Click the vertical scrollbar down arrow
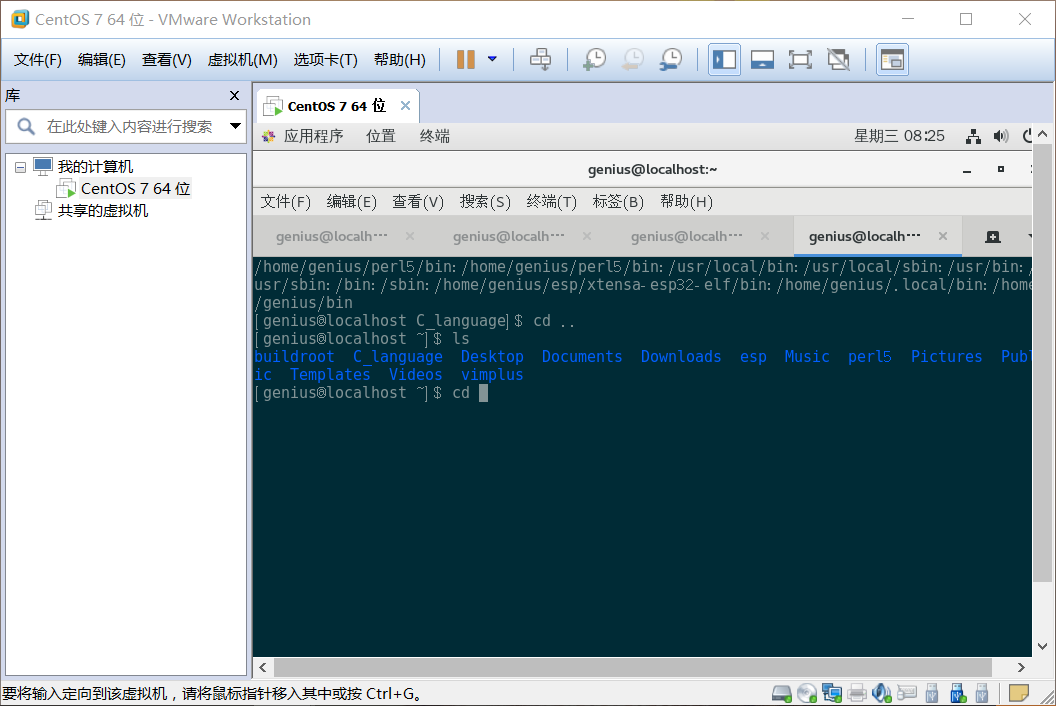 pyautogui.click(x=1043, y=646)
